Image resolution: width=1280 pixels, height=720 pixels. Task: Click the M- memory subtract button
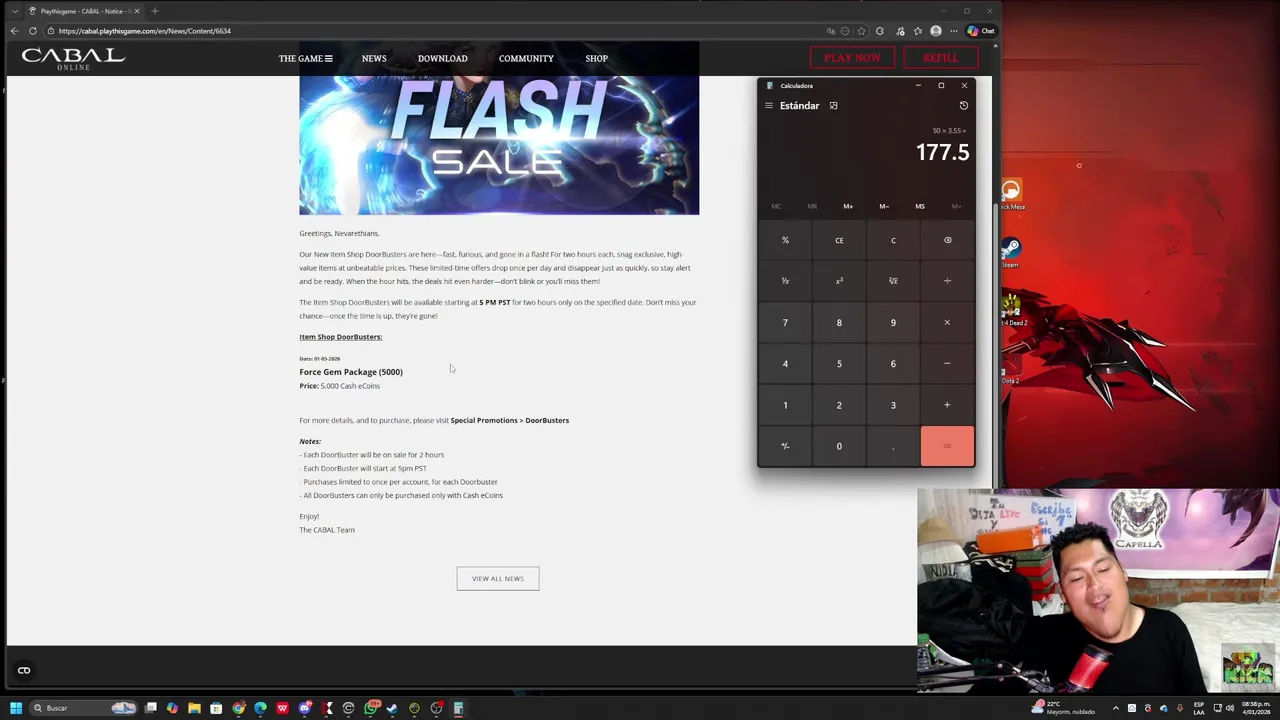click(884, 206)
